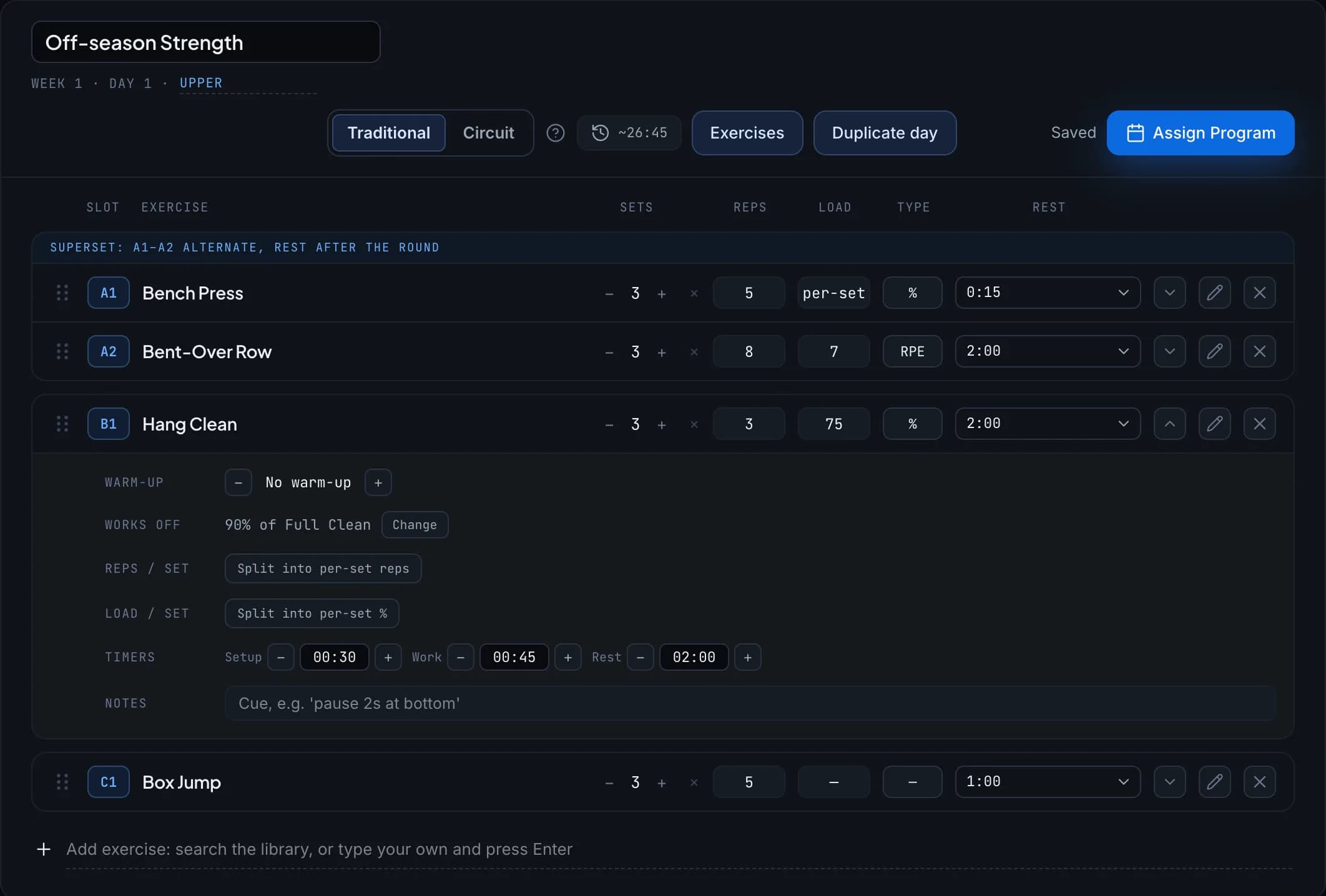Edit the Bench Press exercise with pencil icon
The height and width of the screenshot is (896, 1326).
pyautogui.click(x=1214, y=293)
